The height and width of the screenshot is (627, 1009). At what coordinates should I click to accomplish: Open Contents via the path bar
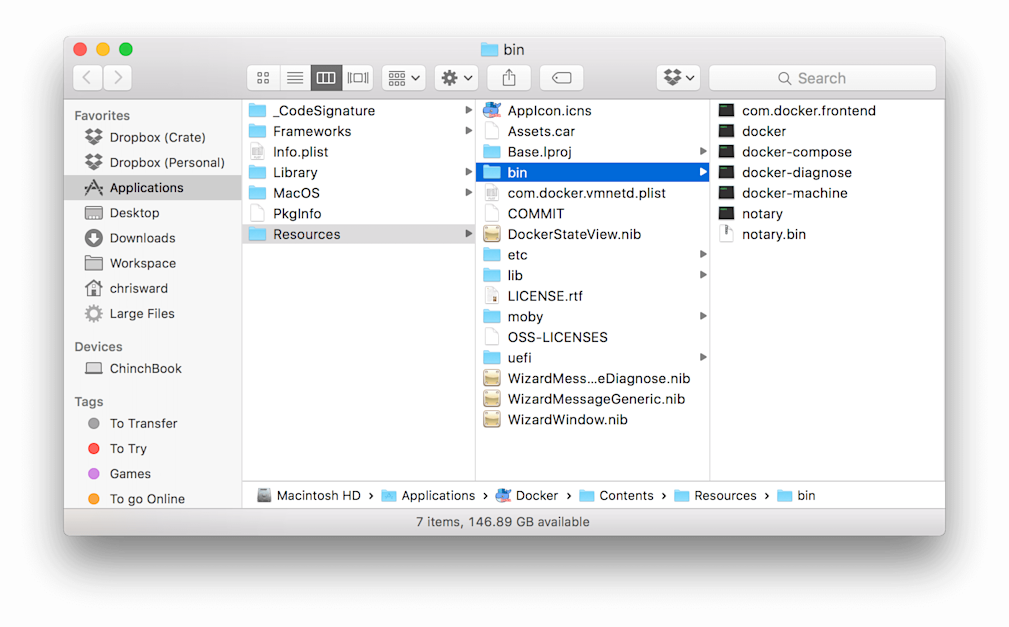click(x=624, y=495)
